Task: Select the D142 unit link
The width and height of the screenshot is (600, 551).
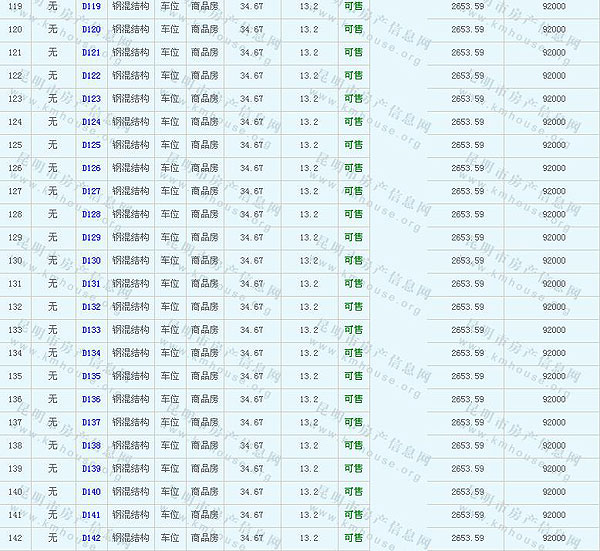Action: 91,538
